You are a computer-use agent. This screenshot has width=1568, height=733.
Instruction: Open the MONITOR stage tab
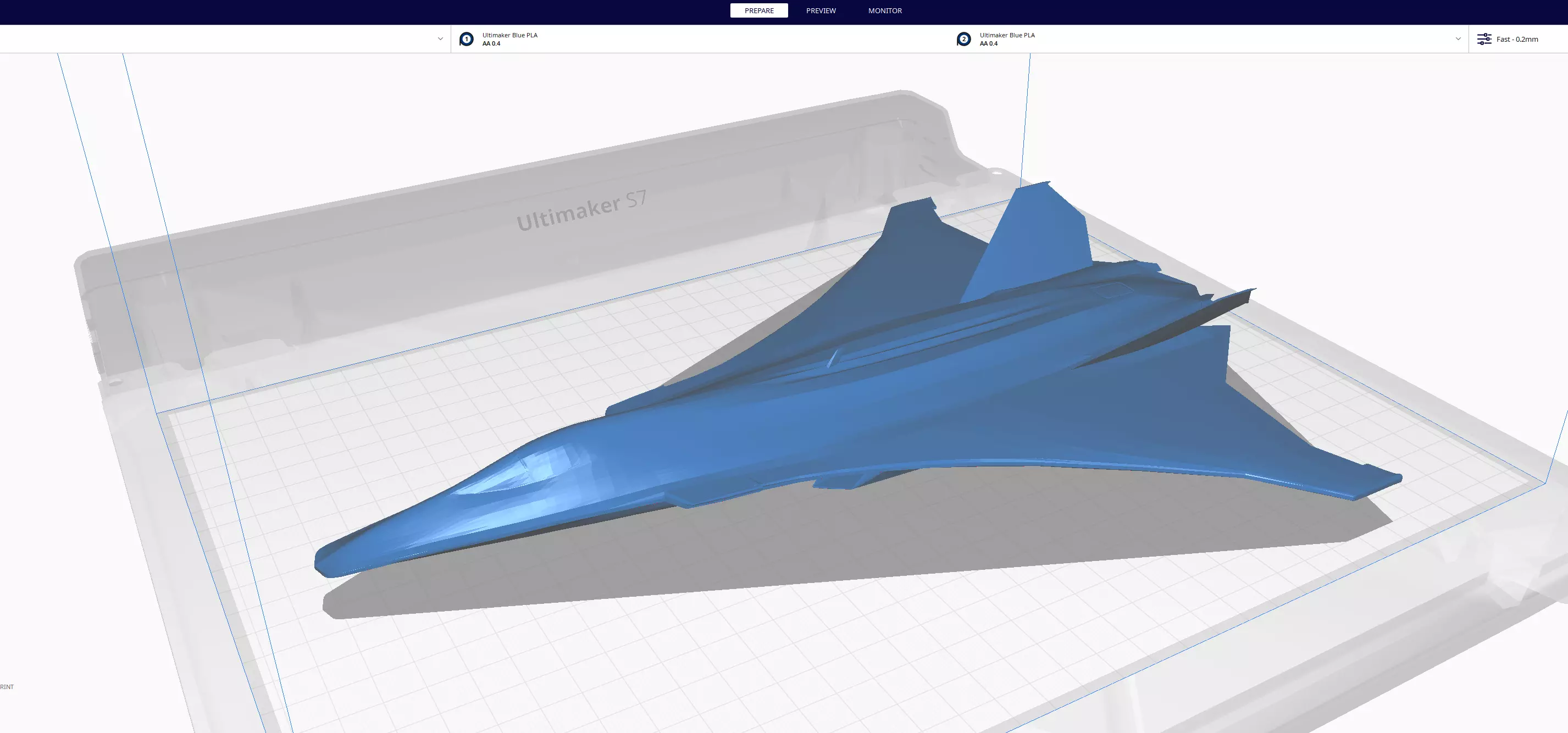tap(884, 10)
